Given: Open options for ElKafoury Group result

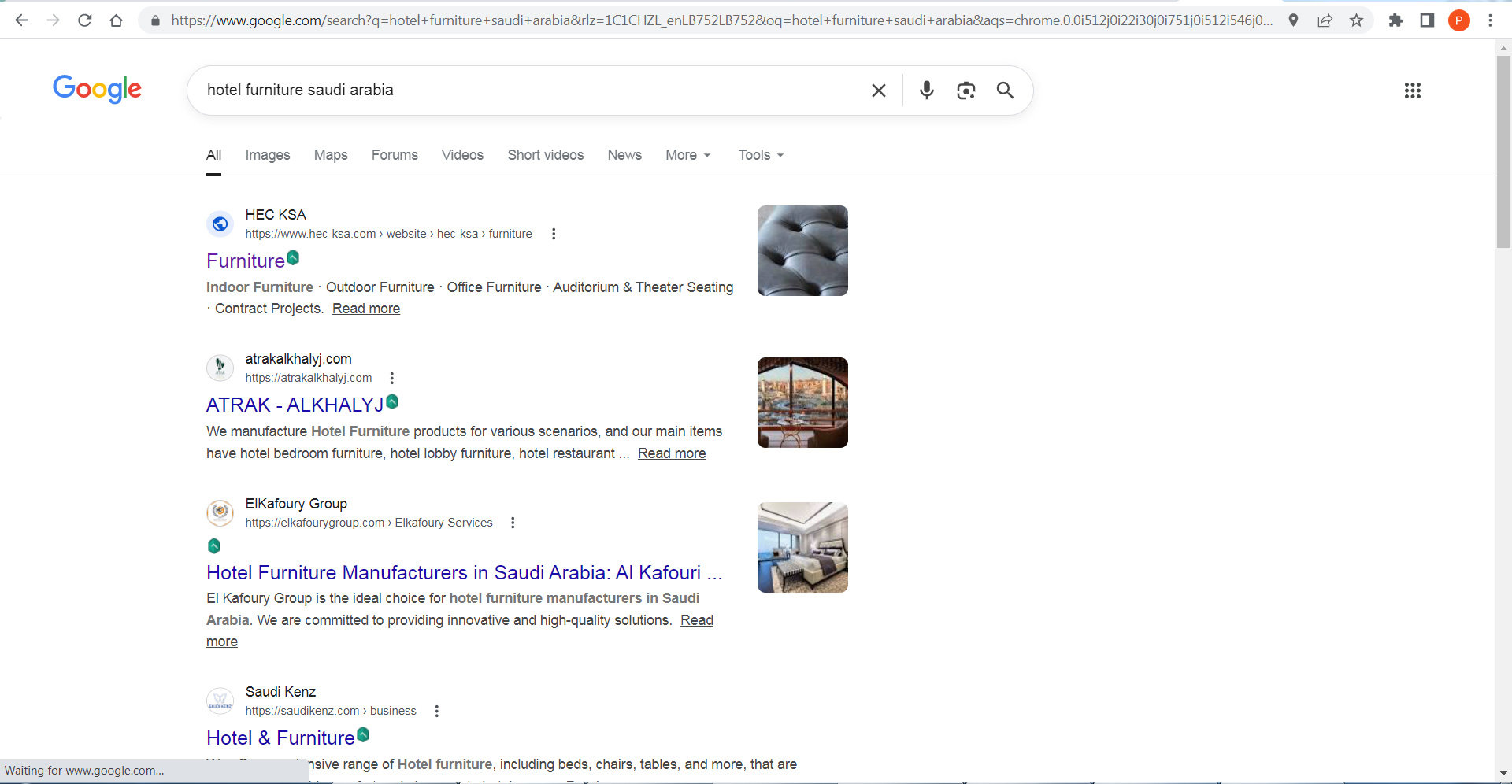Looking at the screenshot, I should (x=513, y=523).
